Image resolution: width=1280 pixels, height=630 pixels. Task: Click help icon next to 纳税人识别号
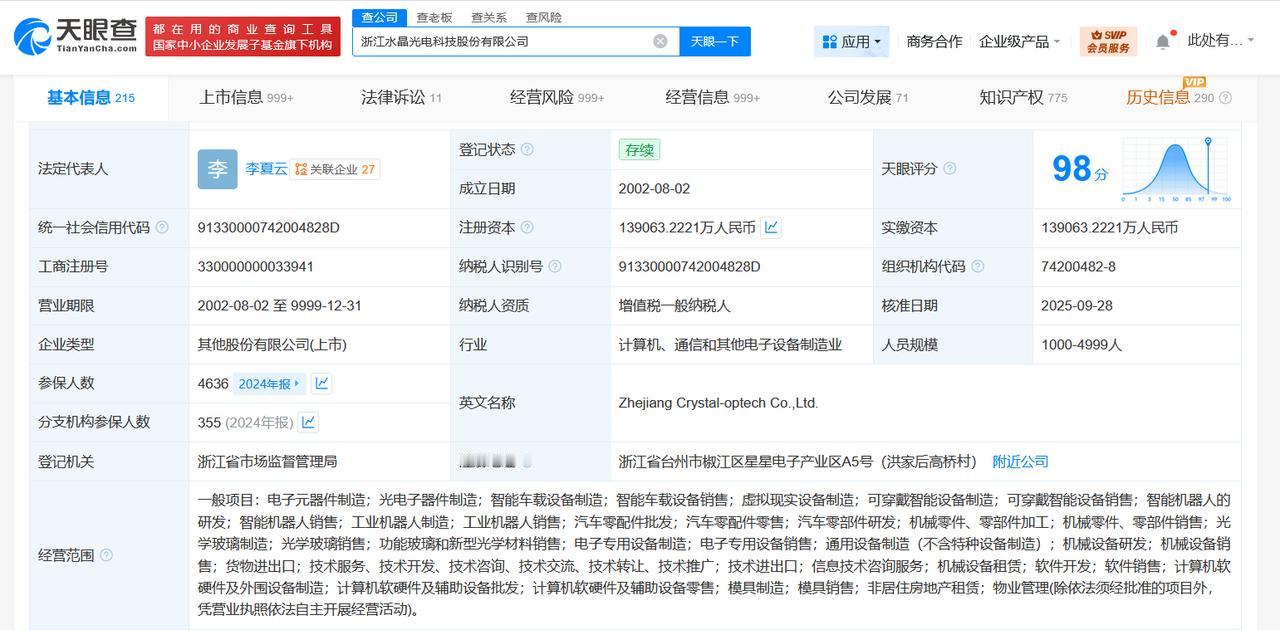tap(555, 266)
